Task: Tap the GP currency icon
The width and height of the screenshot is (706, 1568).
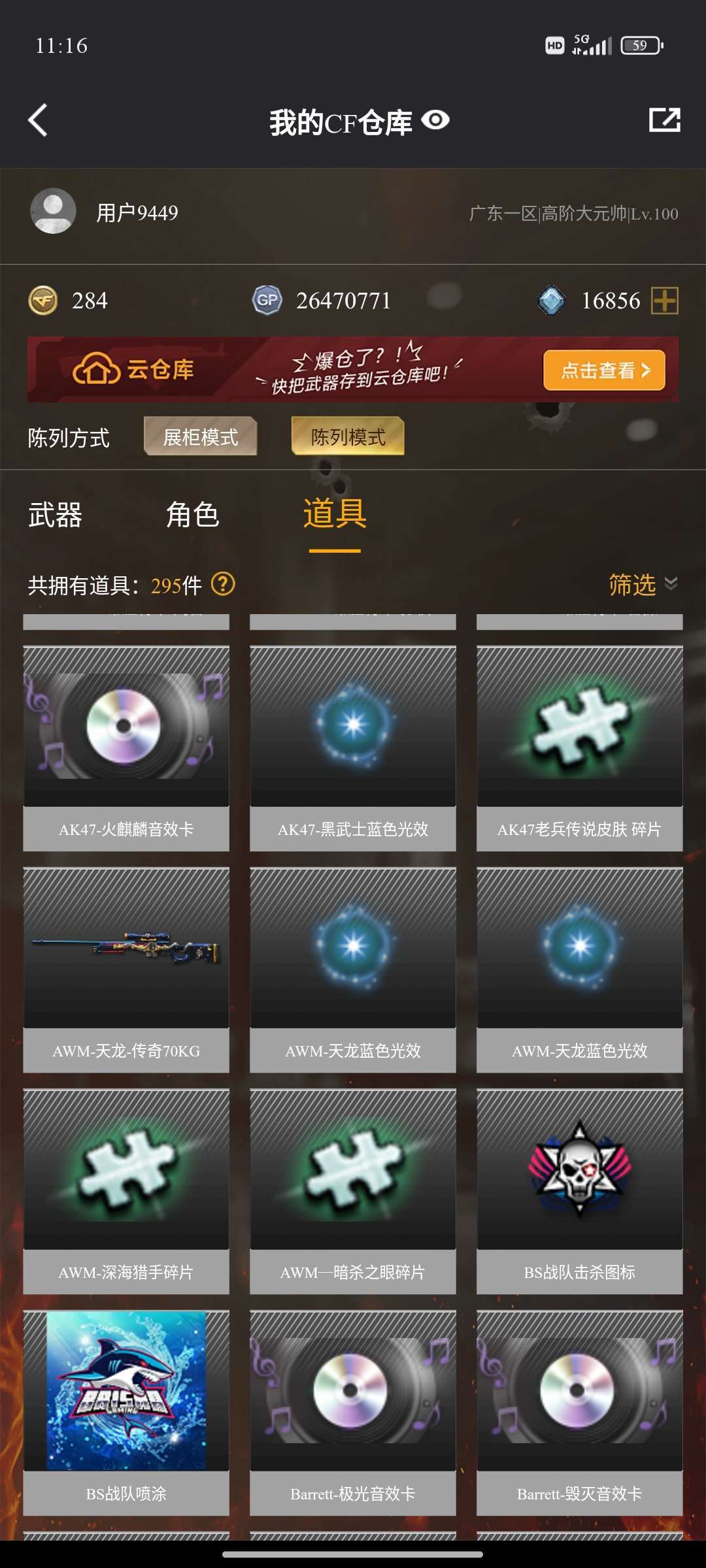Action: (x=267, y=301)
